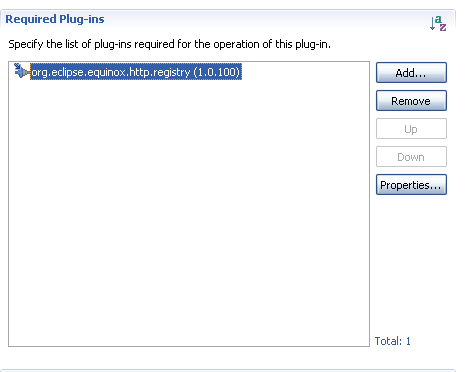Move the plug-in Down in the list

coord(411,157)
